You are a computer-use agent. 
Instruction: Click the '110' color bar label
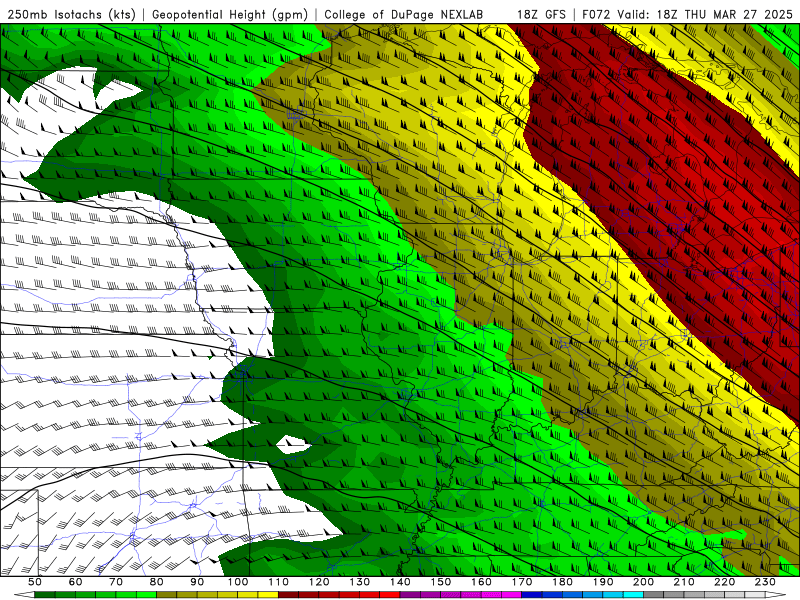coord(279,582)
